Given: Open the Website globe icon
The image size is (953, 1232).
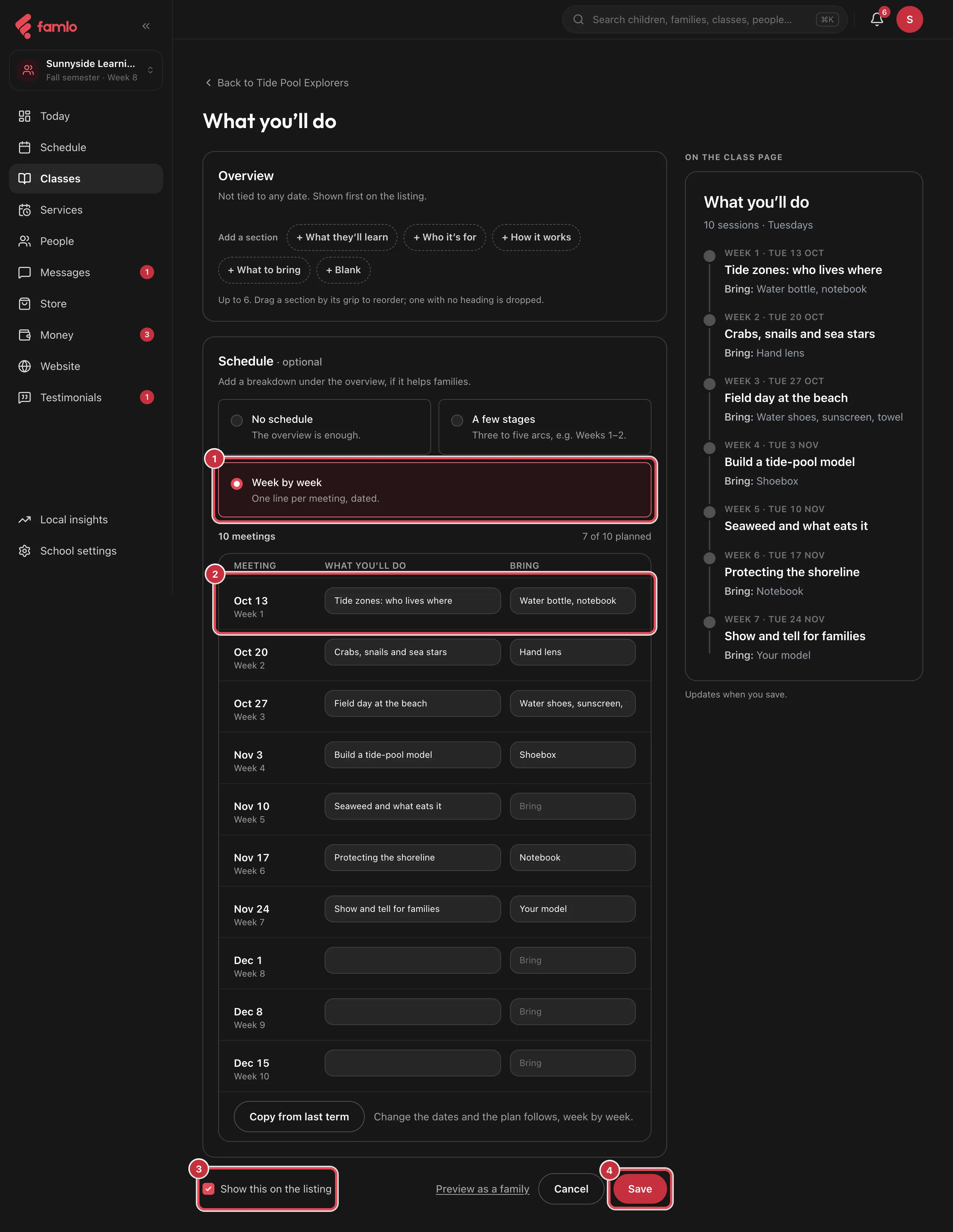Looking at the screenshot, I should pos(24,366).
